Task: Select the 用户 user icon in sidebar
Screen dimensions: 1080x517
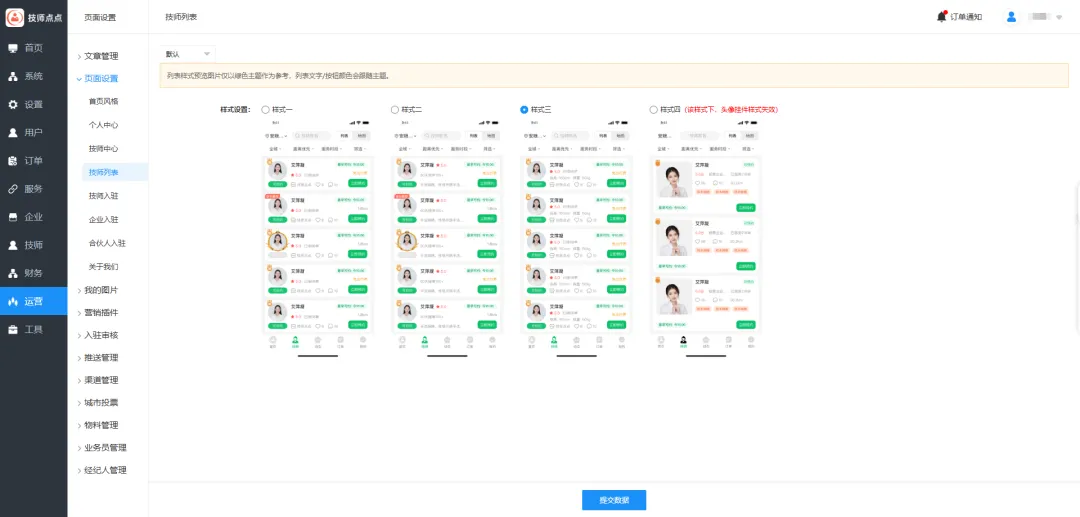Action: (13, 132)
